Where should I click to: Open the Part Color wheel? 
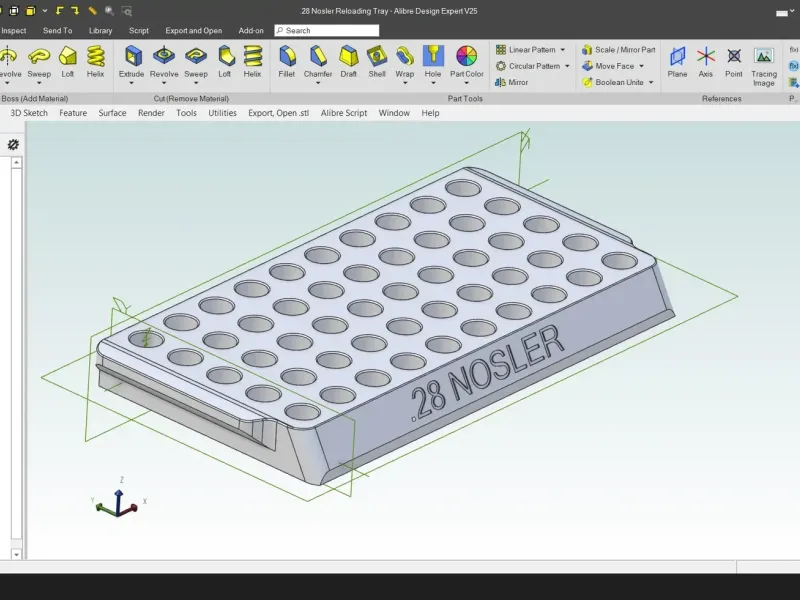(x=466, y=56)
